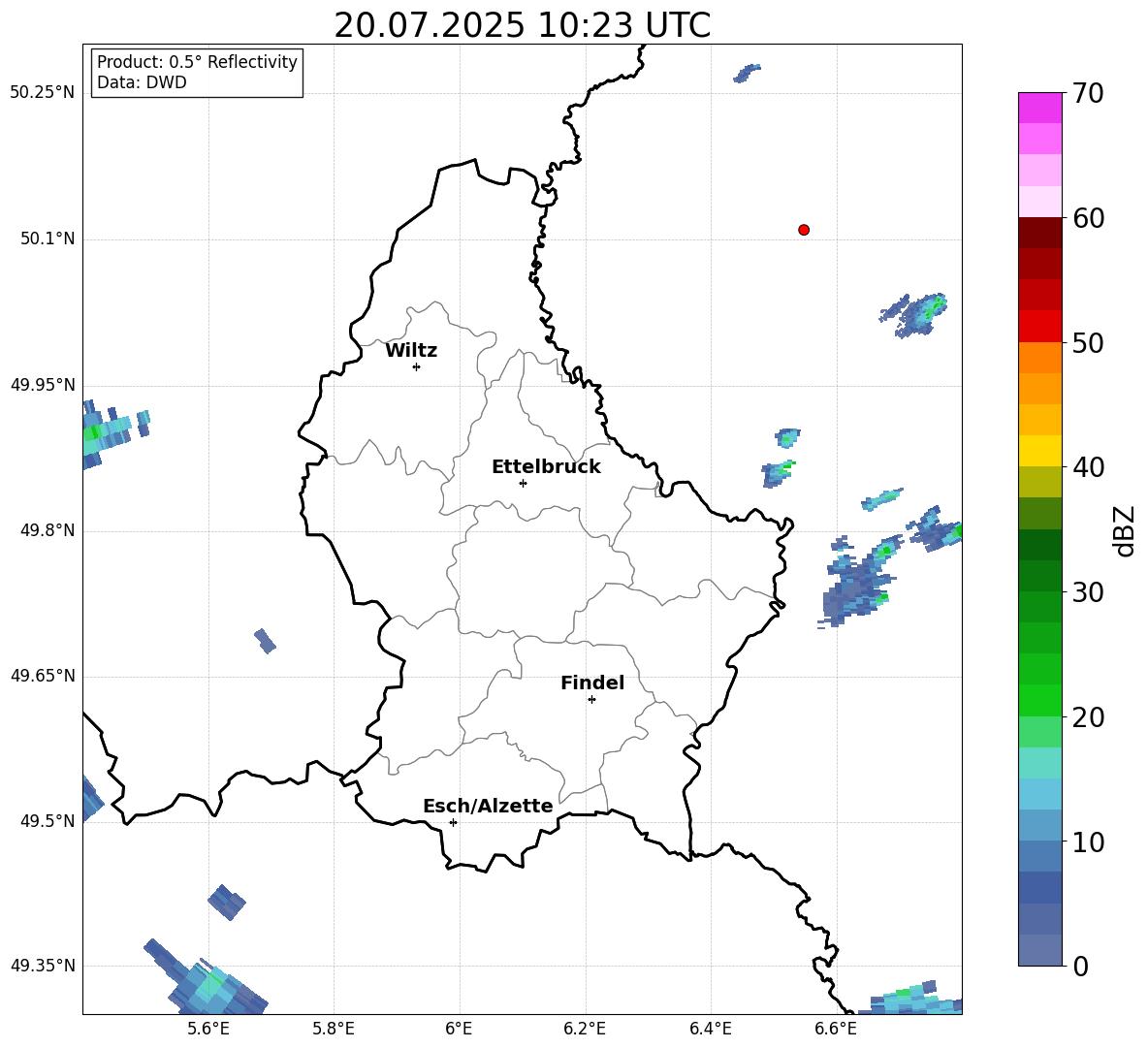
Task: Click the 50 tick on the colorbar
Action: pos(1088,343)
